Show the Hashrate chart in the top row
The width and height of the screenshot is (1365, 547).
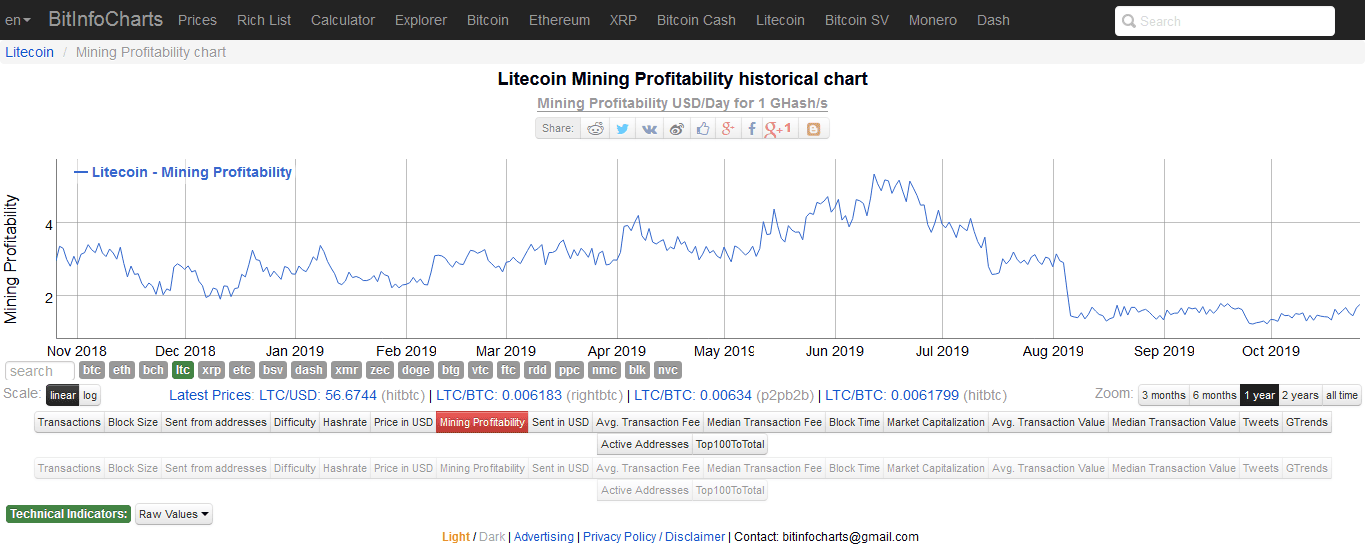tap(345, 422)
